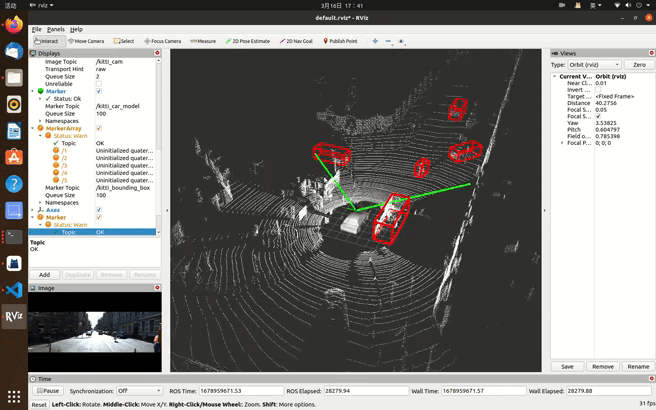
Task: Click the Zero view button
Action: coord(639,65)
